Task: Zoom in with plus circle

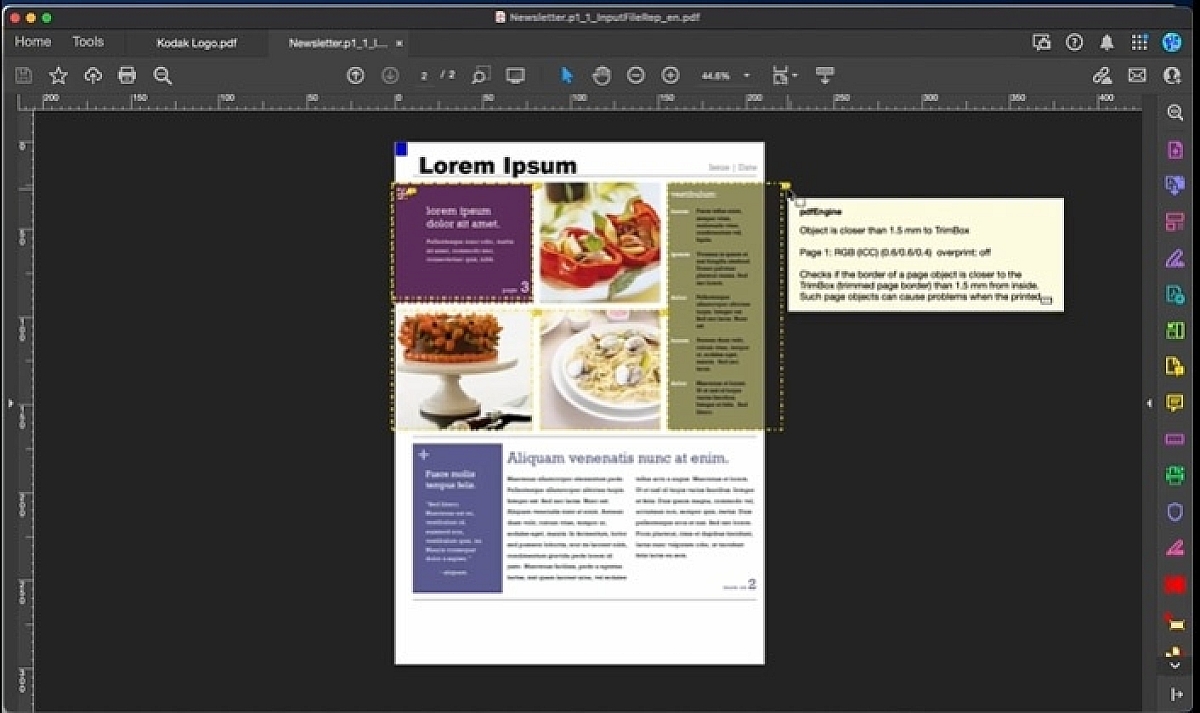Action: click(x=670, y=76)
